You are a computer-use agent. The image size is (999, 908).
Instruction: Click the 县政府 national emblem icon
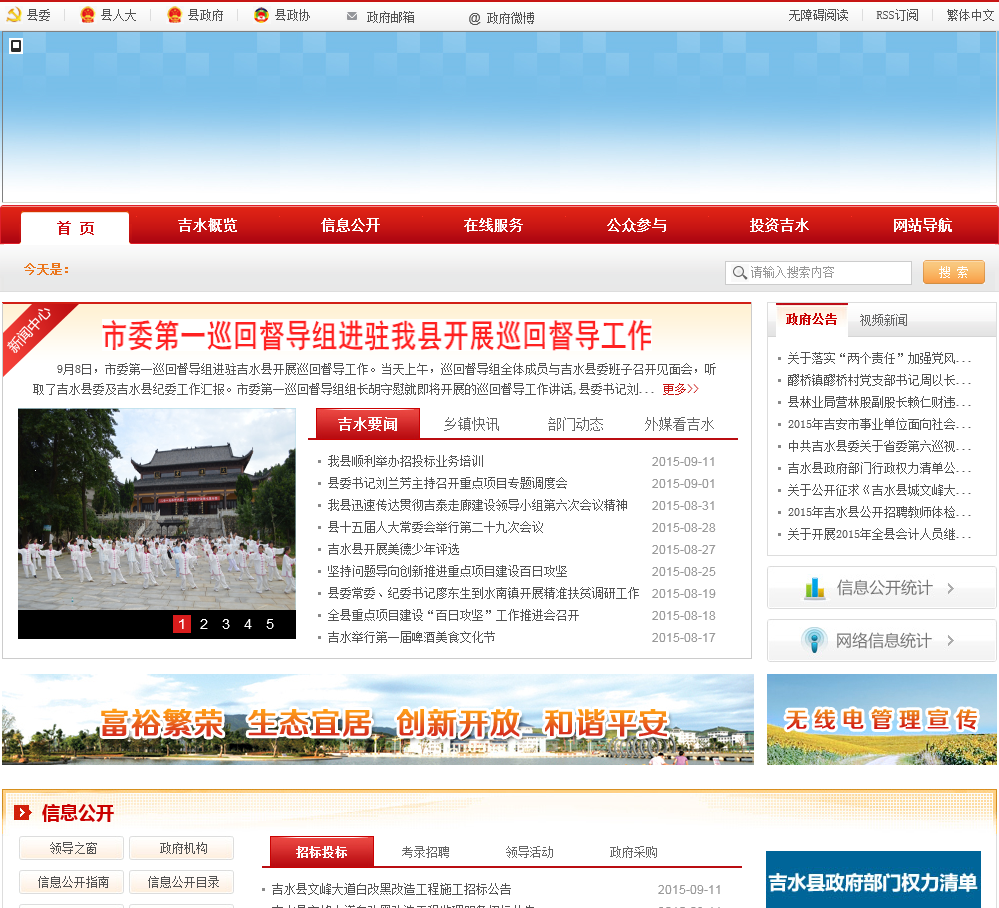click(x=174, y=15)
